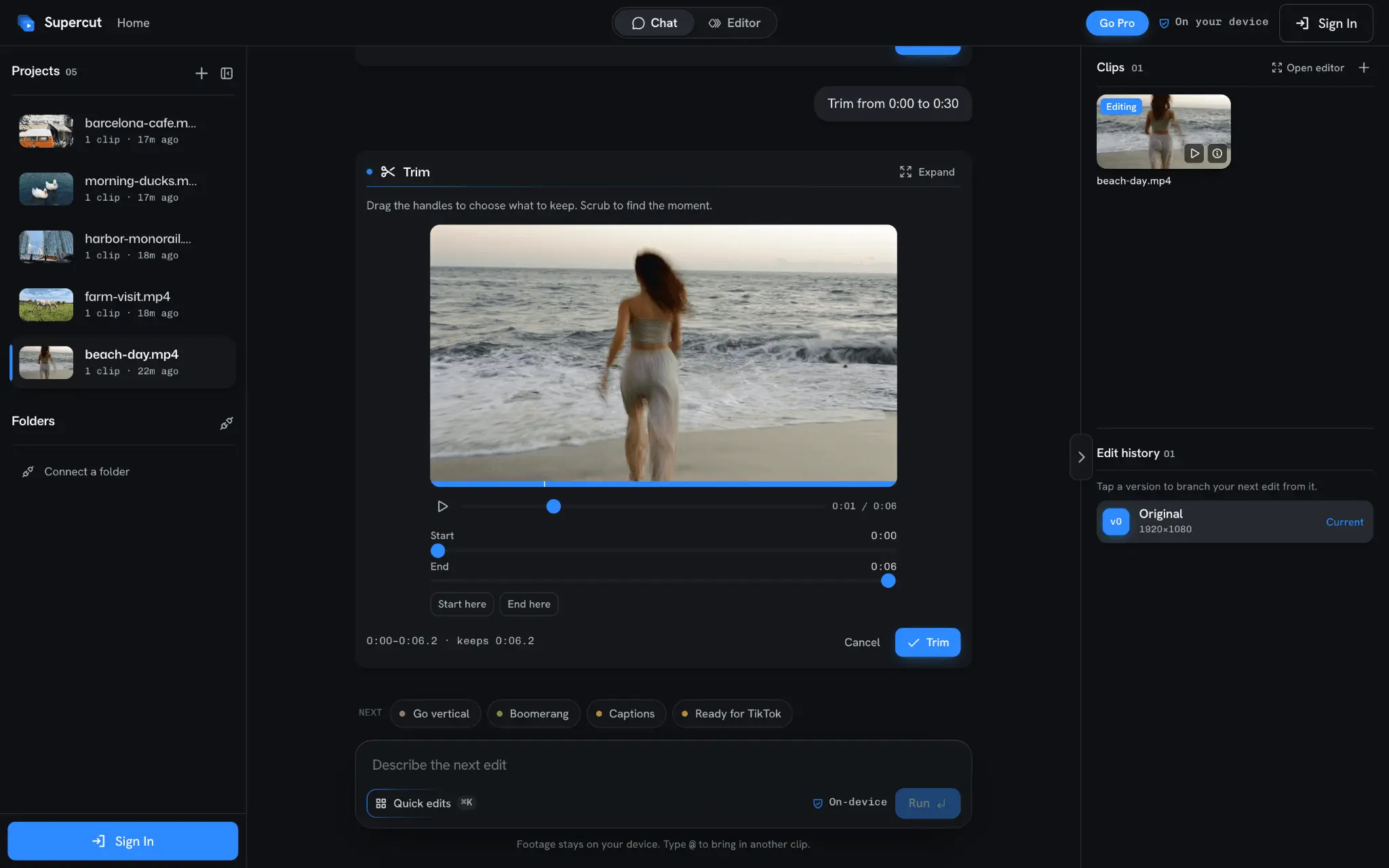Collapse the Projects sidebar panel icon
Image resolution: width=1389 pixels, height=868 pixels.
pos(227,73)
